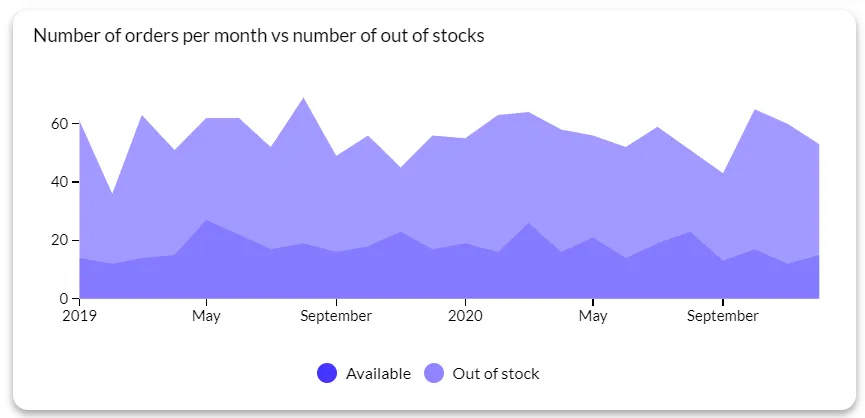Screen dimensions: 865x418
Task: Select the first September x-axis label
Action: [336, 316]
